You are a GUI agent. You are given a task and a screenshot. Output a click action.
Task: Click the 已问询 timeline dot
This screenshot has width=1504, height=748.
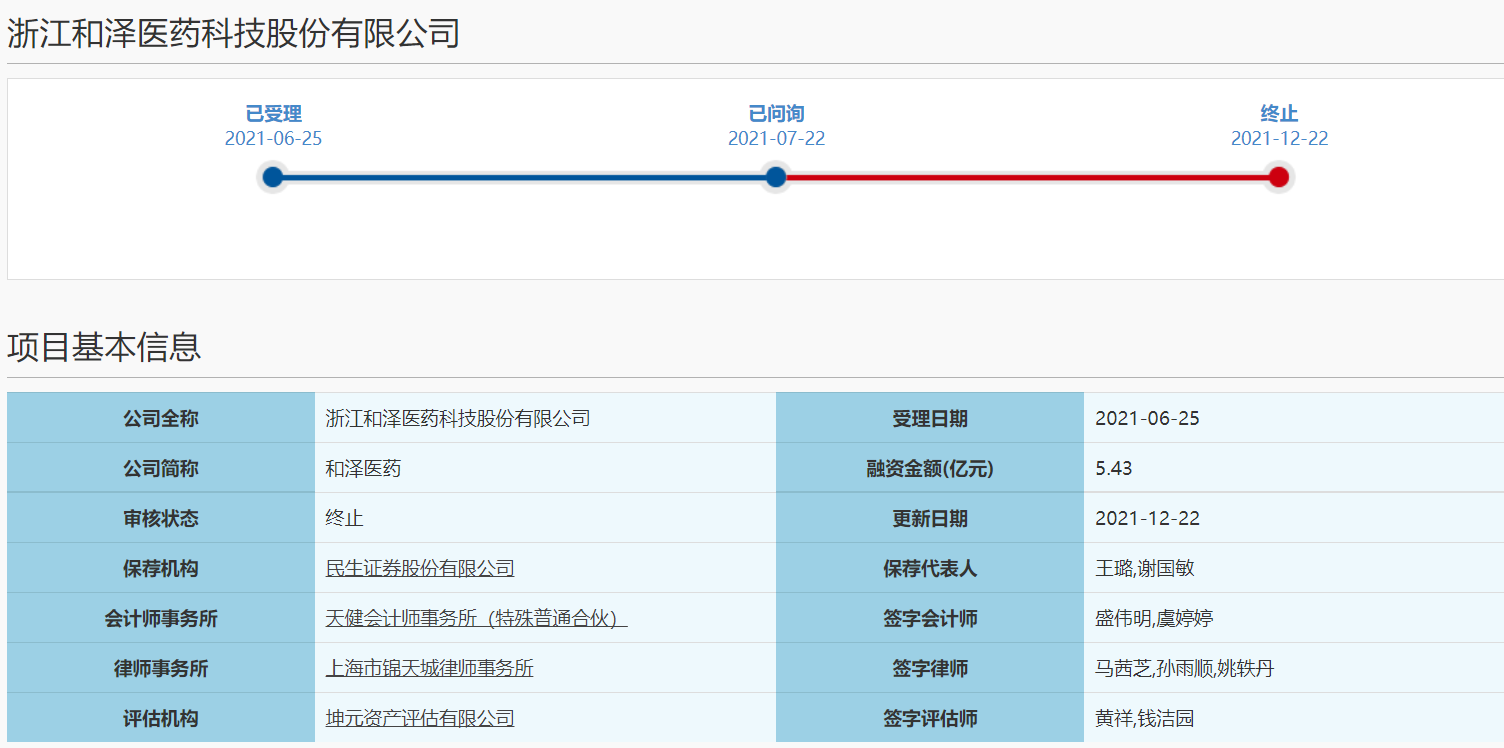776,178
